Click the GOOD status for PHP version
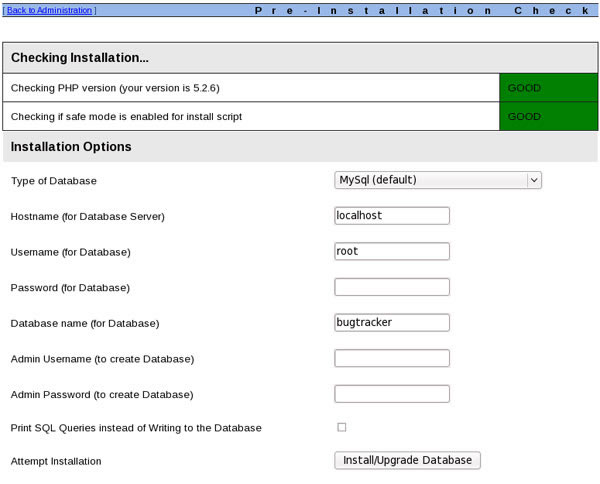This screenshot has width=600, height=484. pos(548,88)
